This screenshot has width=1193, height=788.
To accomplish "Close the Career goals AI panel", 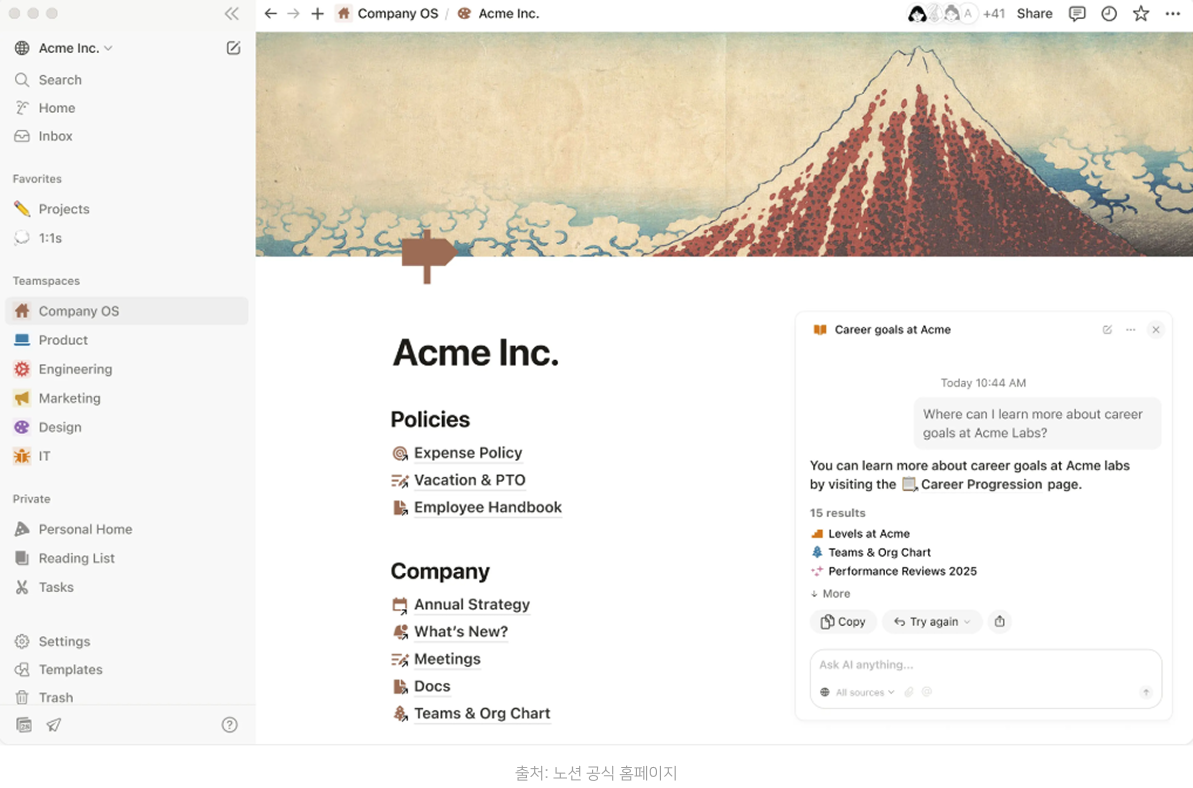I will (x=1156, y=329).
